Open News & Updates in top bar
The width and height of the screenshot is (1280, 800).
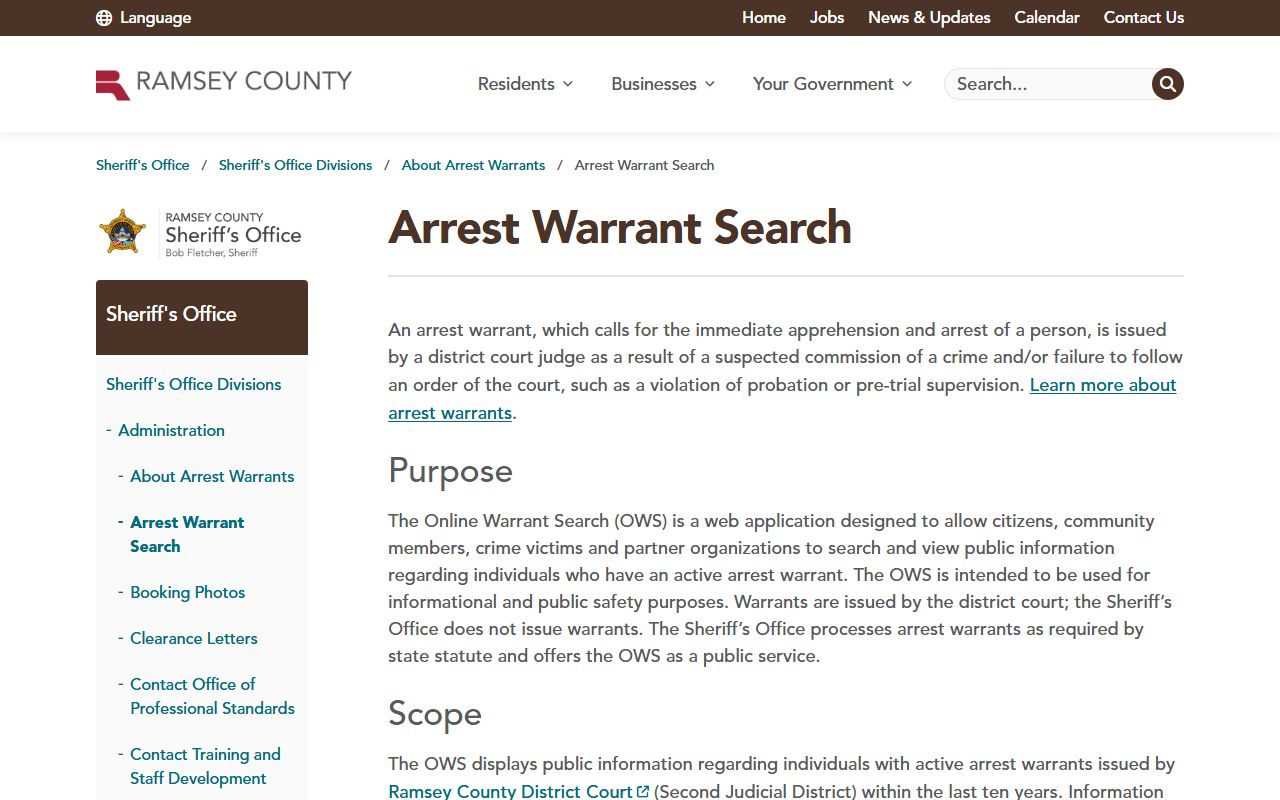[929, 18]
